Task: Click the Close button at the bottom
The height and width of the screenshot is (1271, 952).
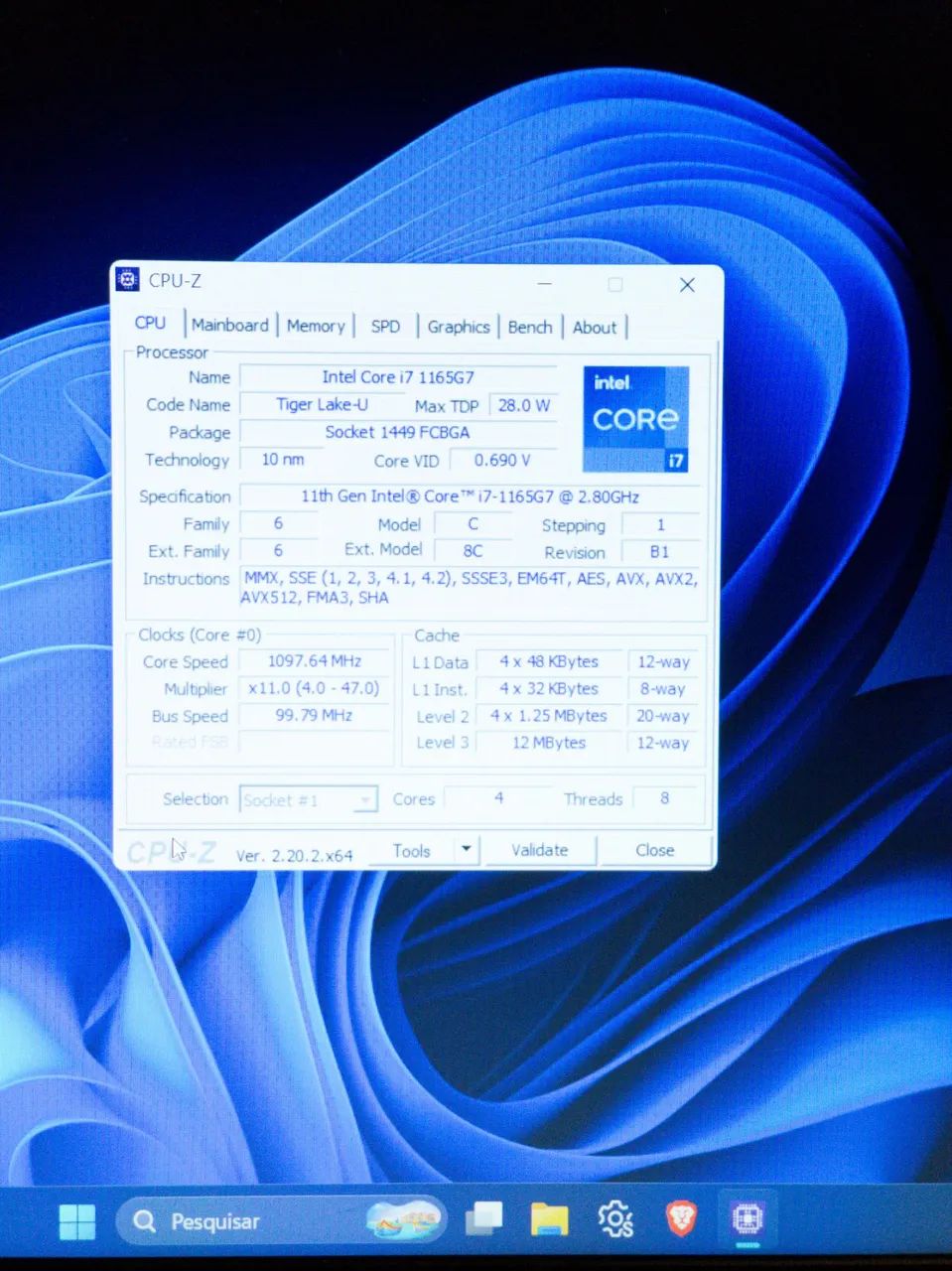Action: 655,850
